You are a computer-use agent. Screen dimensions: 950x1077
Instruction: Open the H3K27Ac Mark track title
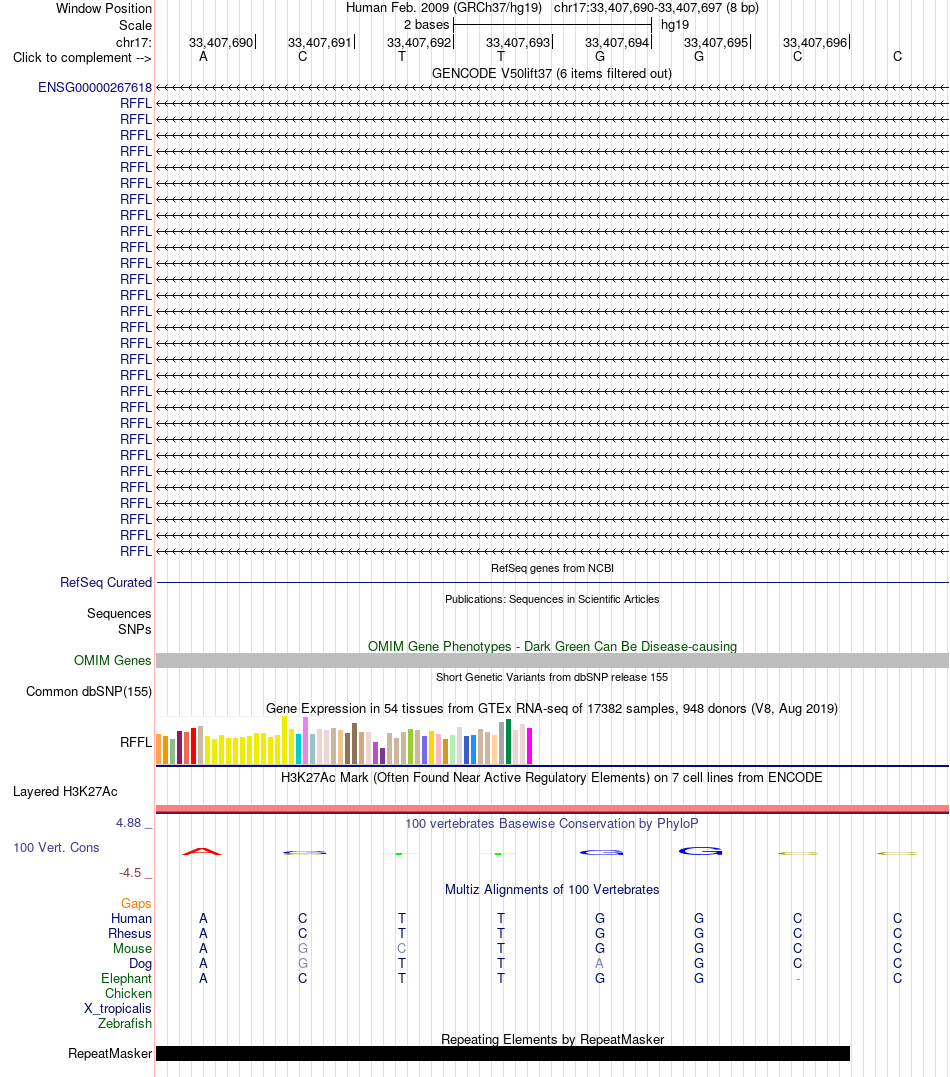click(552, 778)
